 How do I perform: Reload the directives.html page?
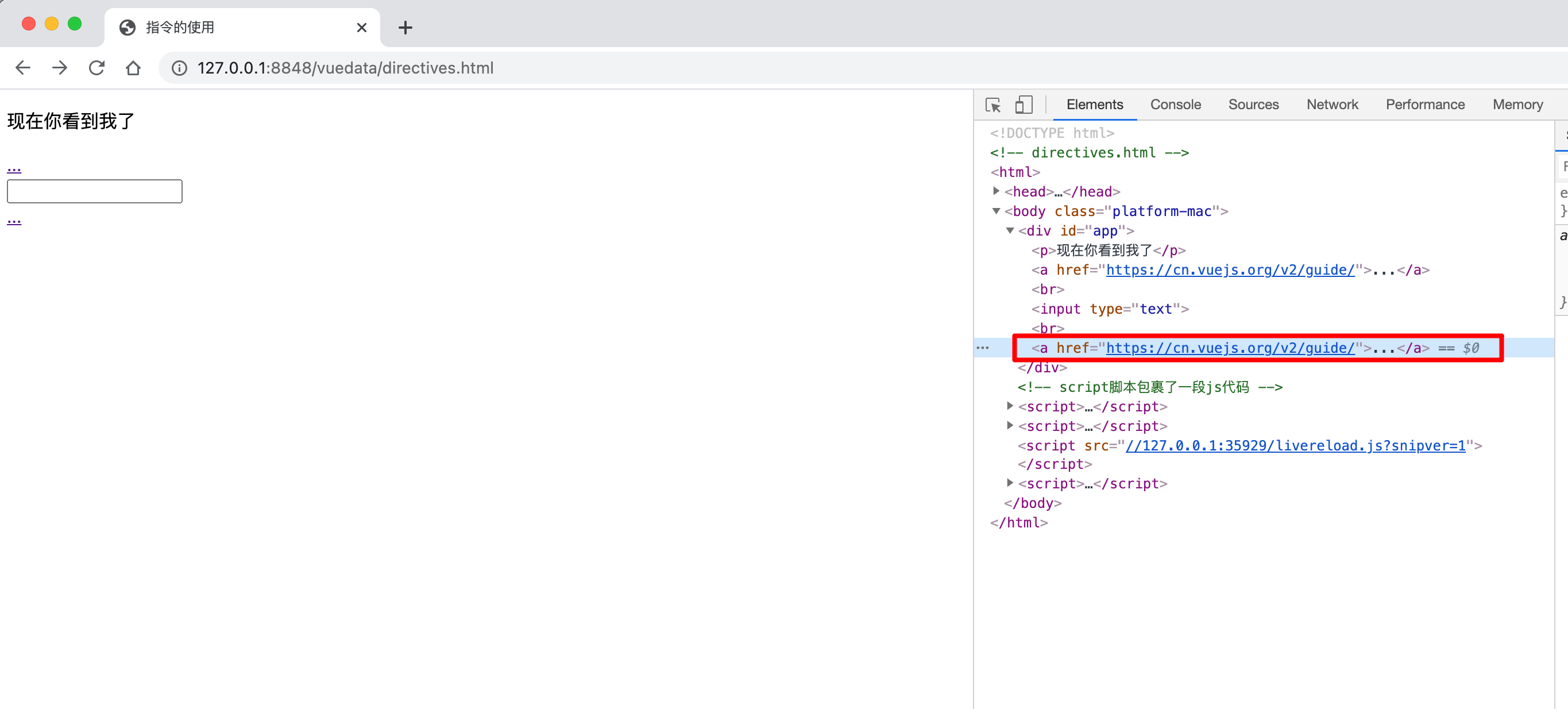pos(97,68)
